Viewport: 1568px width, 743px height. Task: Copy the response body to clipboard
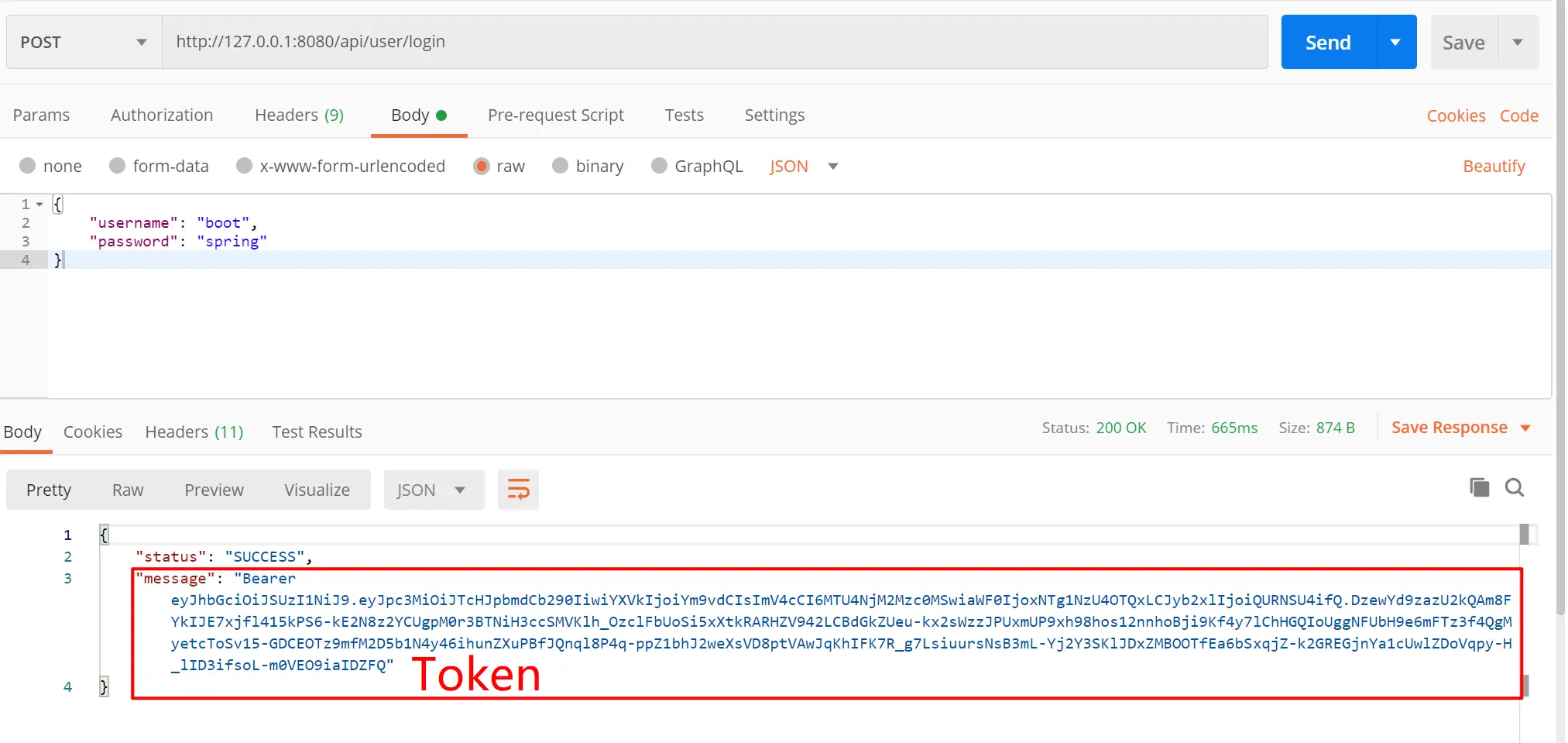[x=1479, y=487]
